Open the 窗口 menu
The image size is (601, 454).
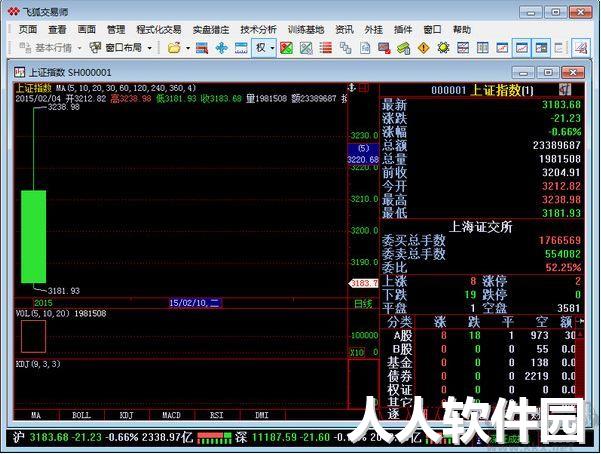432,30
